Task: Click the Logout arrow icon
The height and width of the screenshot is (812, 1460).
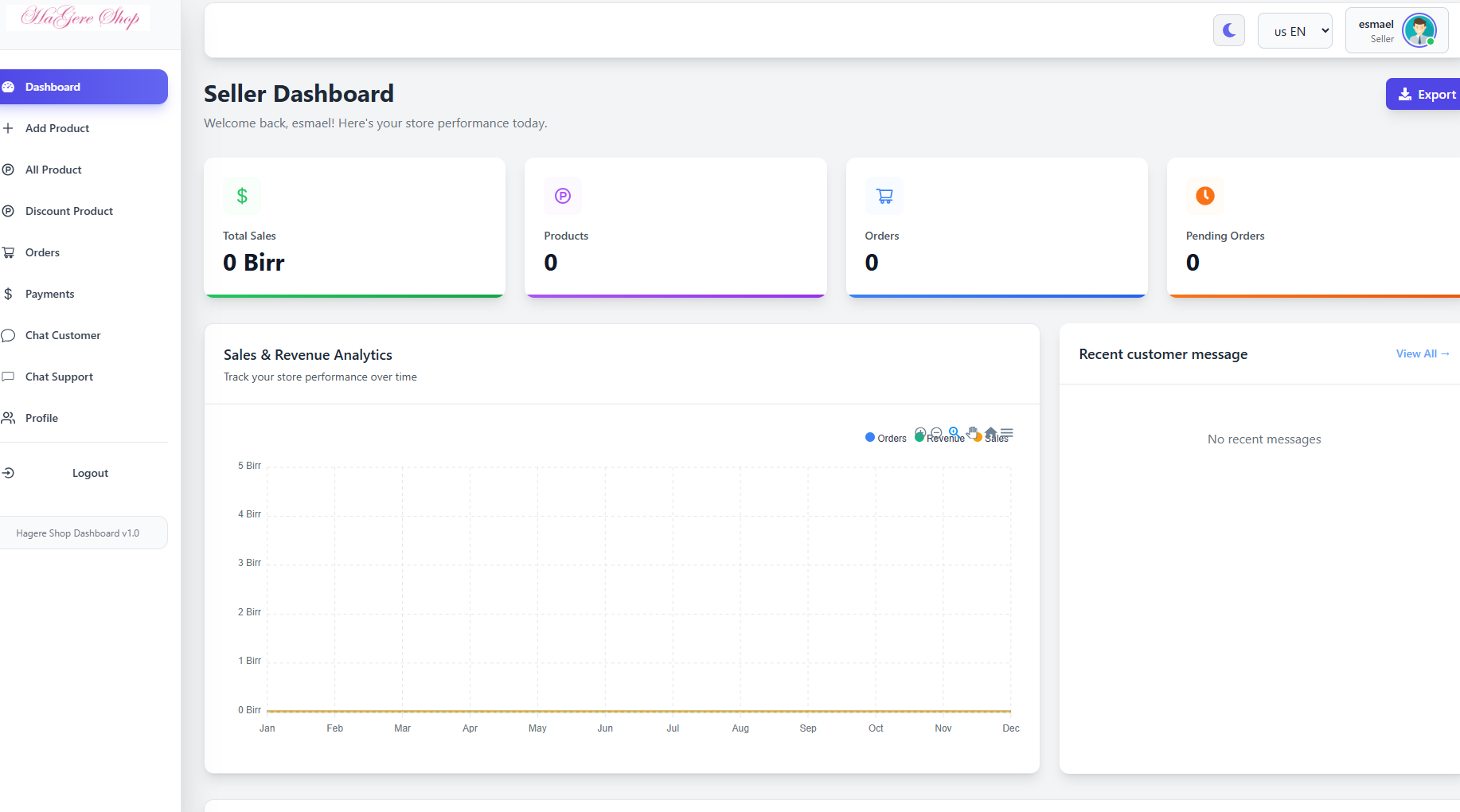Action: click(x=8, y=473)
